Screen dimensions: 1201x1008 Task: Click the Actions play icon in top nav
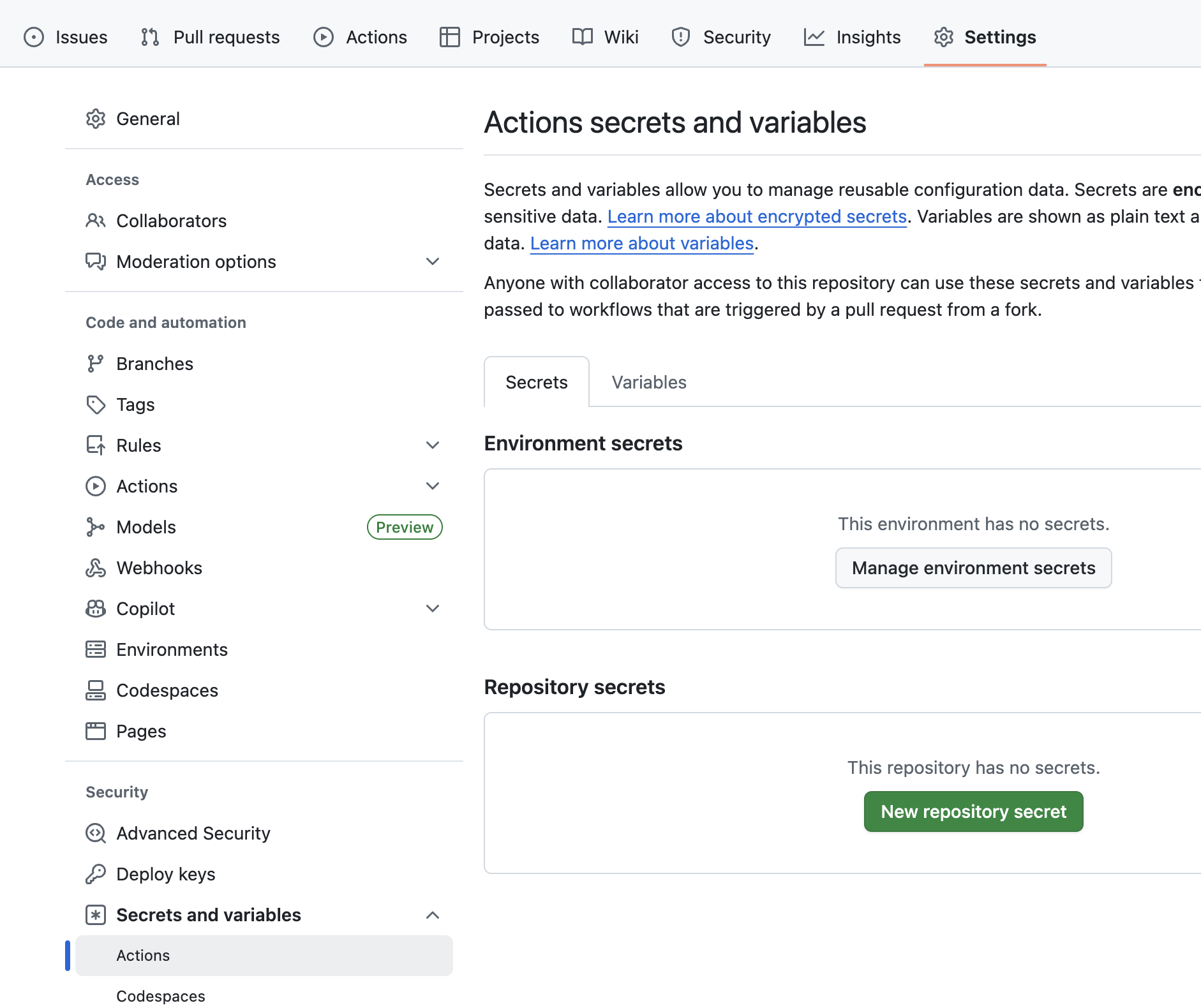click(324, 37)
